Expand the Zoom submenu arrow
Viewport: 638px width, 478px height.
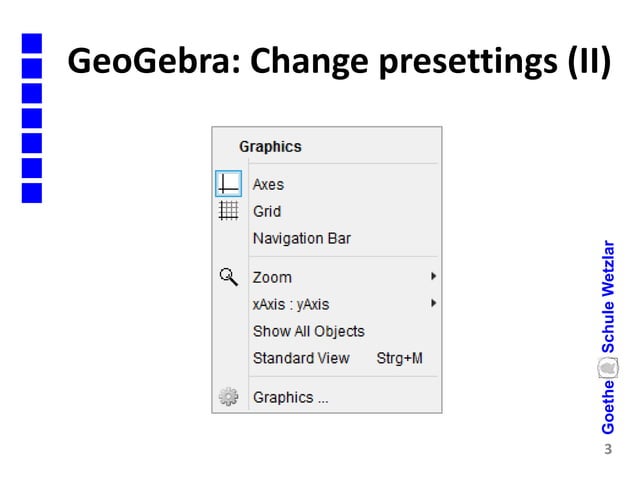[433, 276]
